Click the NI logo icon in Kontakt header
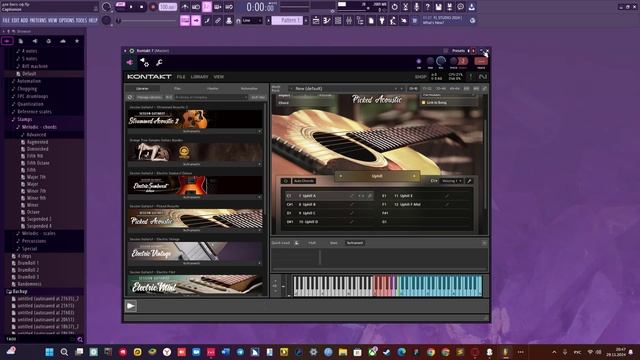This screenshot has width=640, height=360. coord(482,77)
